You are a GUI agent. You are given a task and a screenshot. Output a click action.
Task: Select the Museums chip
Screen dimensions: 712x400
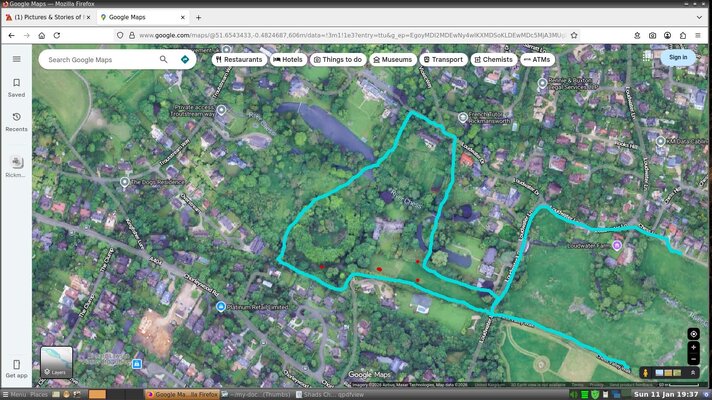(x=393, y=59)
